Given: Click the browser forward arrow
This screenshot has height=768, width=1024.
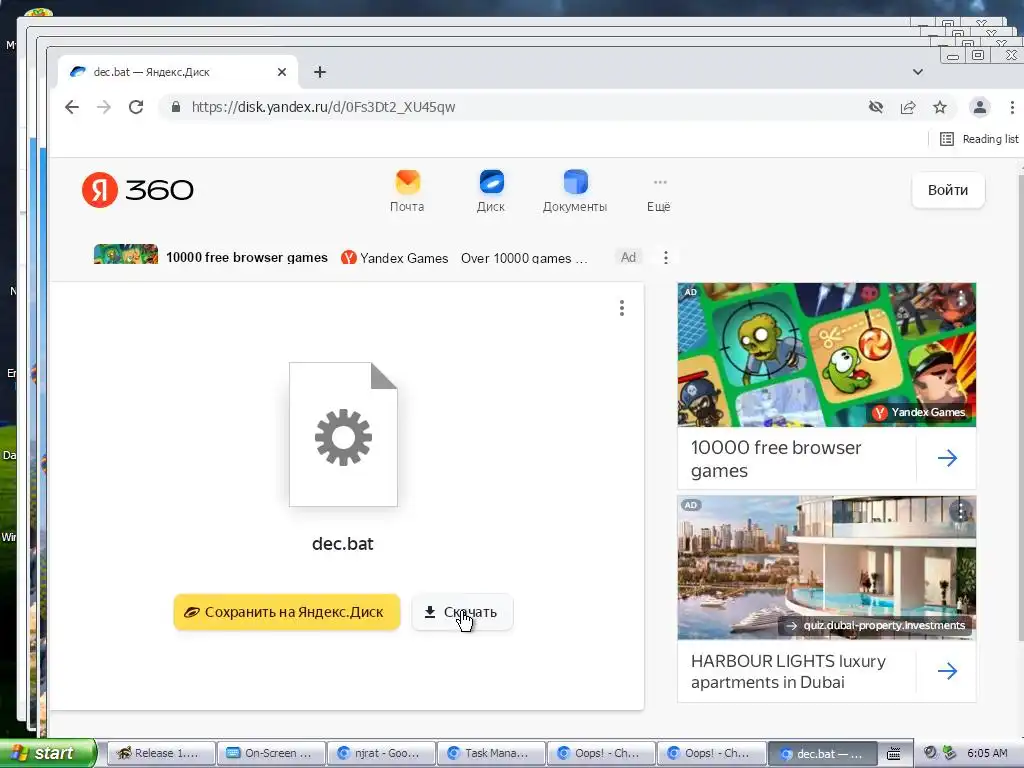Looking at the screenshot, I should pyautogui.click(x=104, y=107).
